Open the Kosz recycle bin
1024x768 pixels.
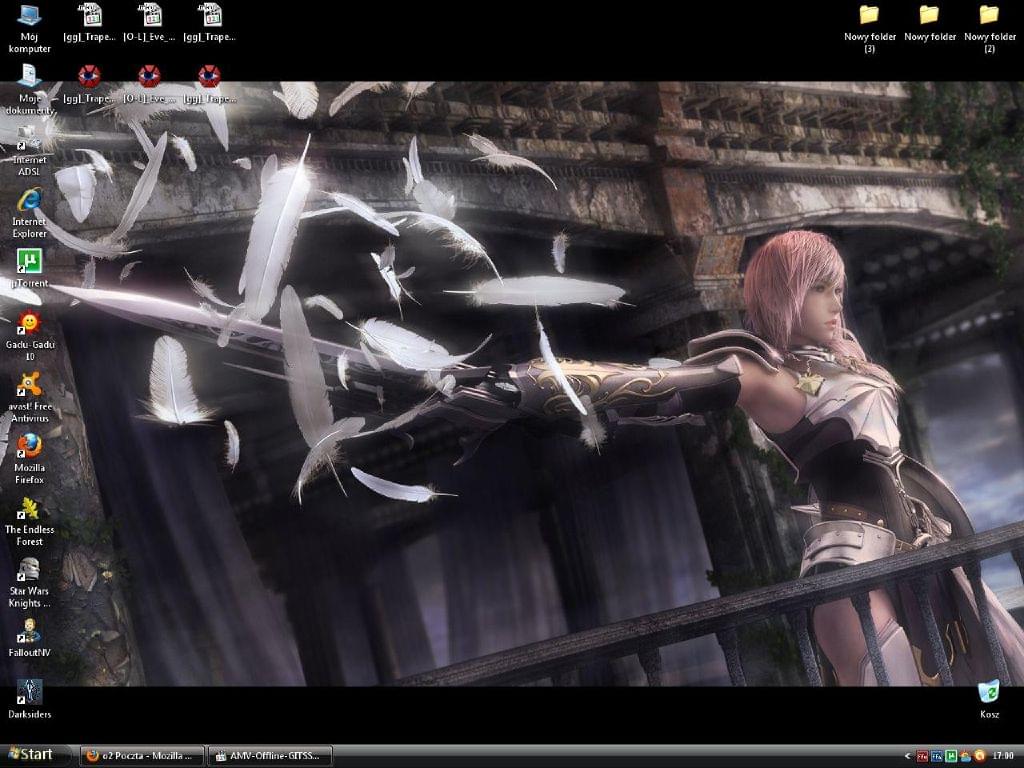coord(989,699)
